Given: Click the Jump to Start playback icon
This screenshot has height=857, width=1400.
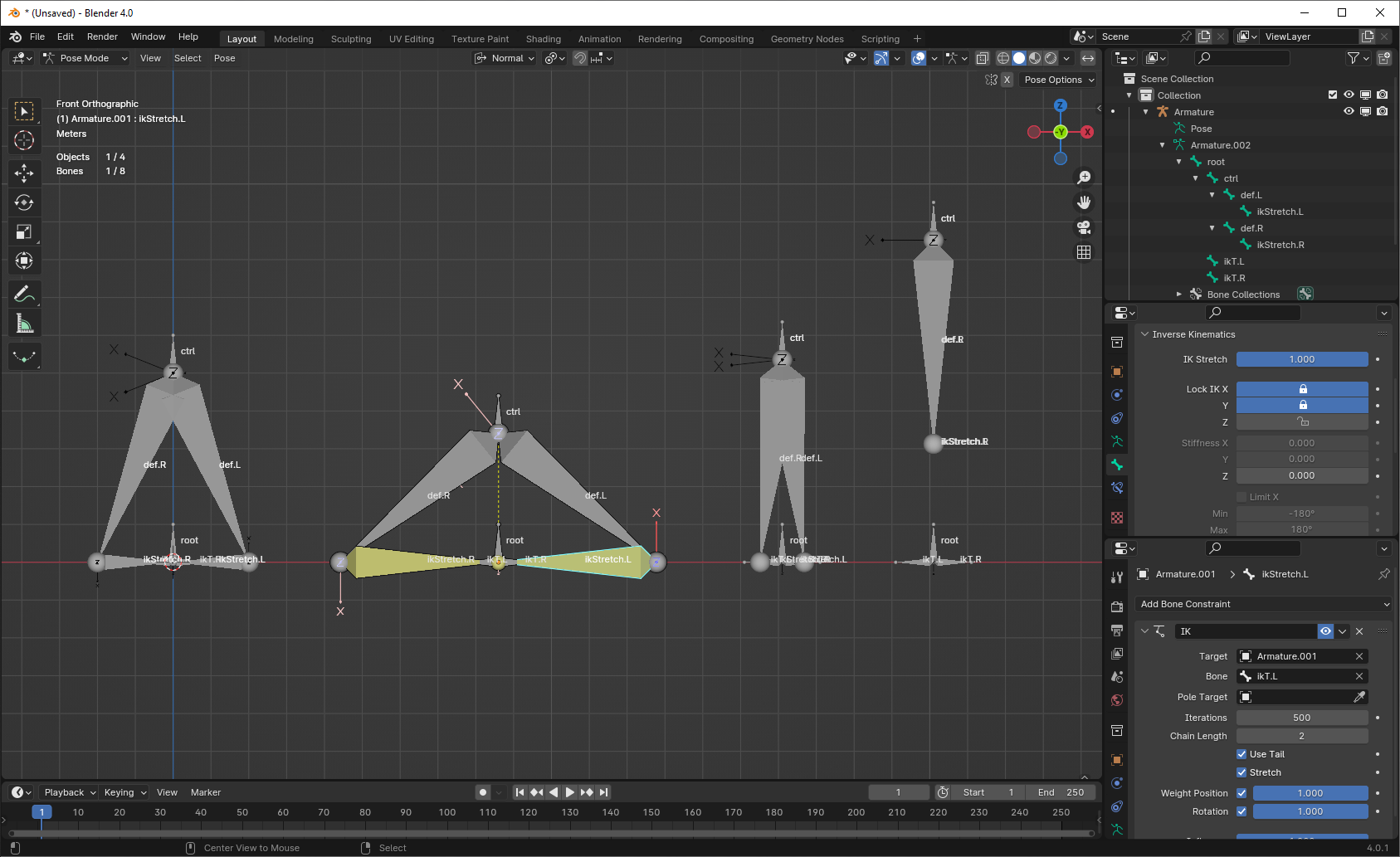Looking at the screenshot, I should click(x=520, y=792).
